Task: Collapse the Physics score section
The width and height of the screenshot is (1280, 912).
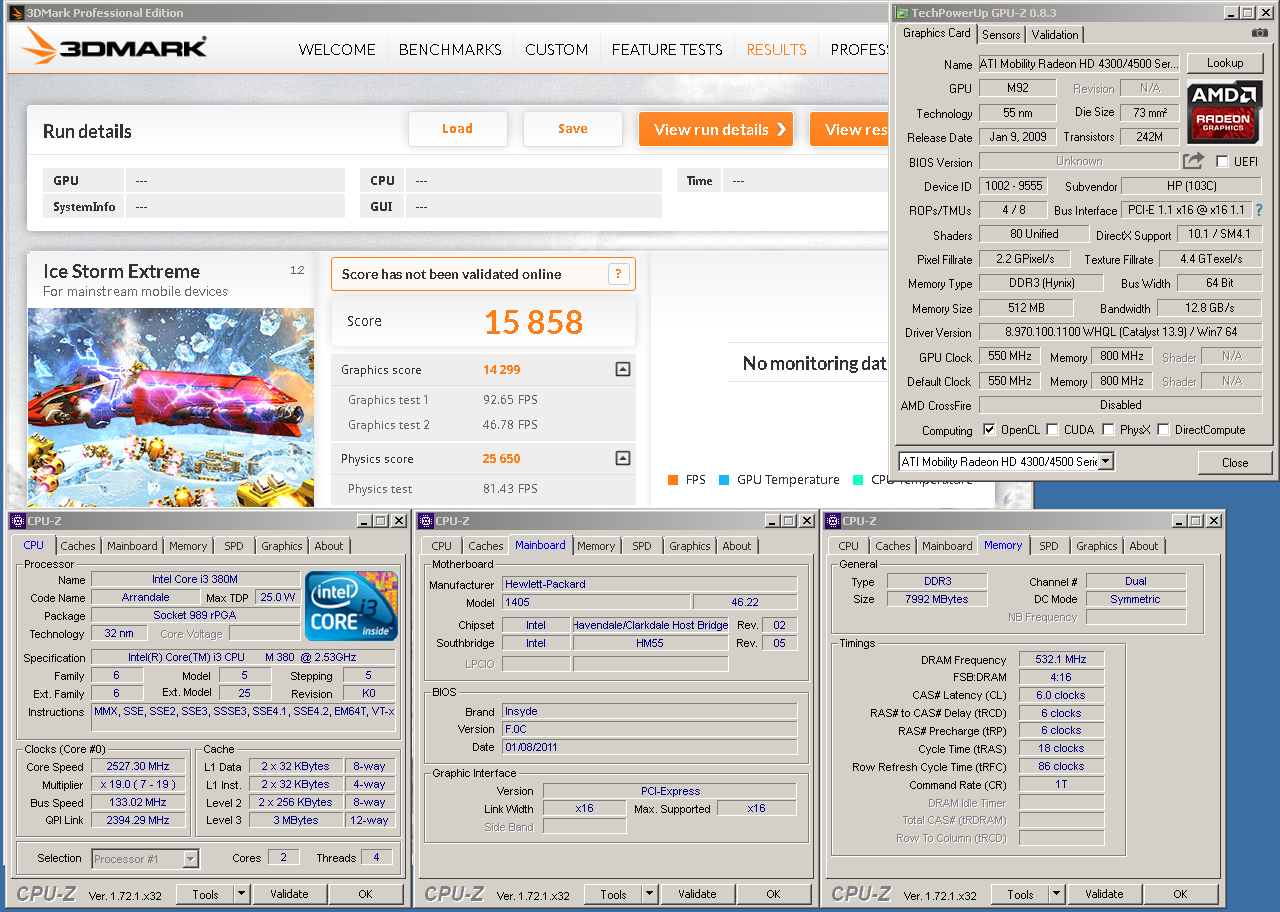Action: point(622,459)
